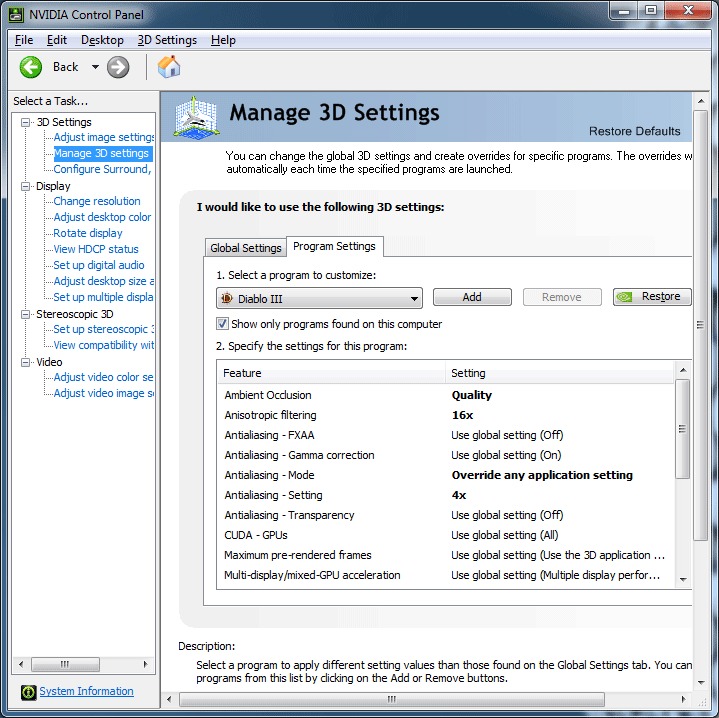Collapse the Stereoscopic 3D tree node

pos(26,314)
